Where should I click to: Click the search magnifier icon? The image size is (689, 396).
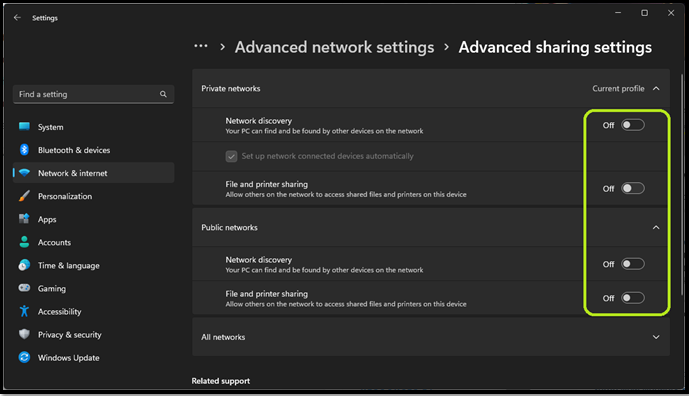point(163,94)
